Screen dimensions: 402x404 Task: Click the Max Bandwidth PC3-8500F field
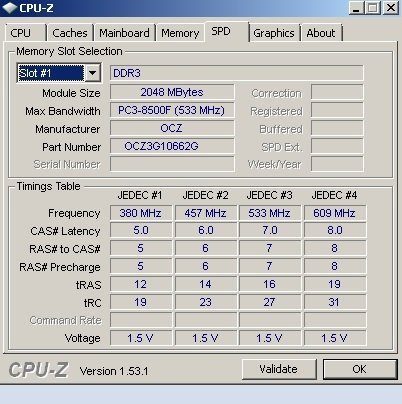click(x=172, y=110)
